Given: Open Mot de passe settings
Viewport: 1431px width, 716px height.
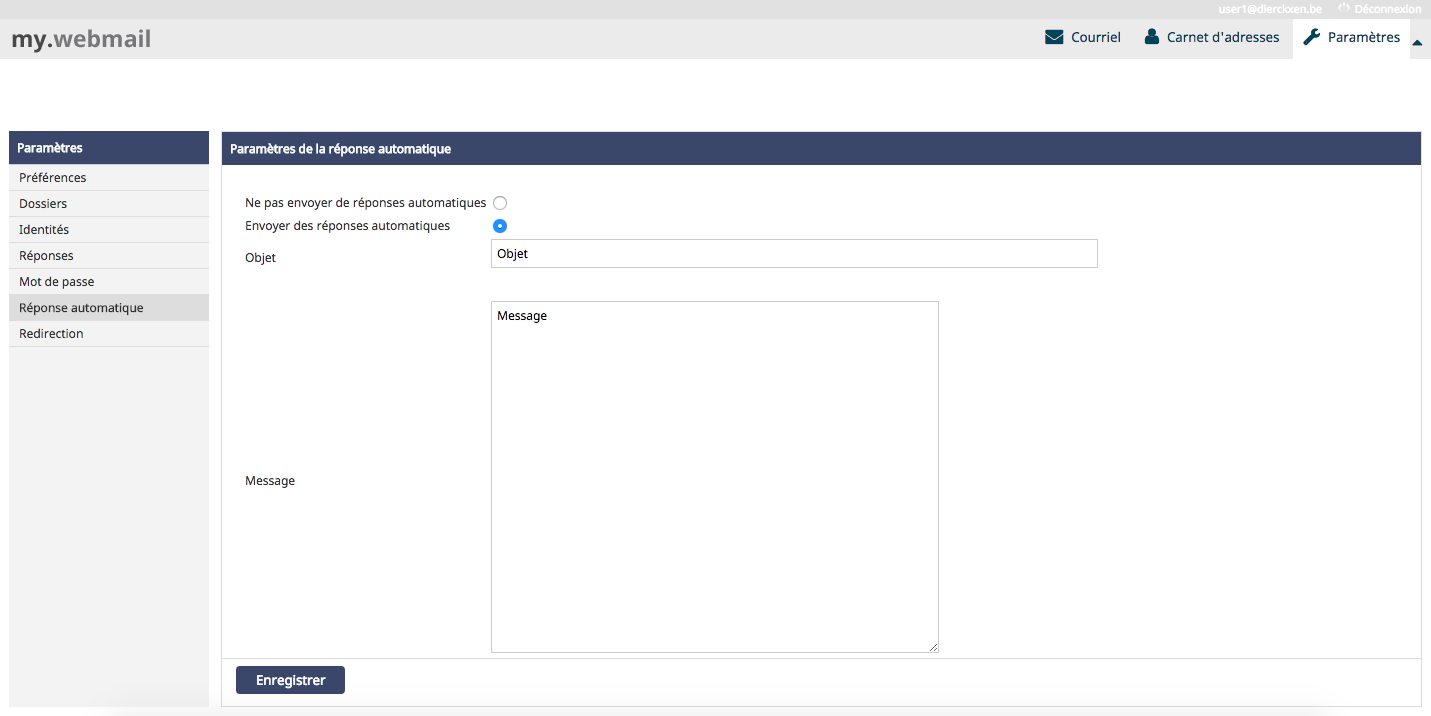Looking at the screenshot, I should [x=57, y=282].
